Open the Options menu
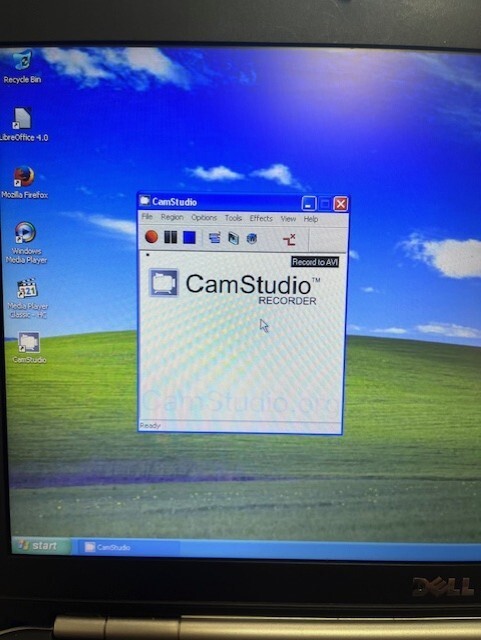 [x=204, y=218]
